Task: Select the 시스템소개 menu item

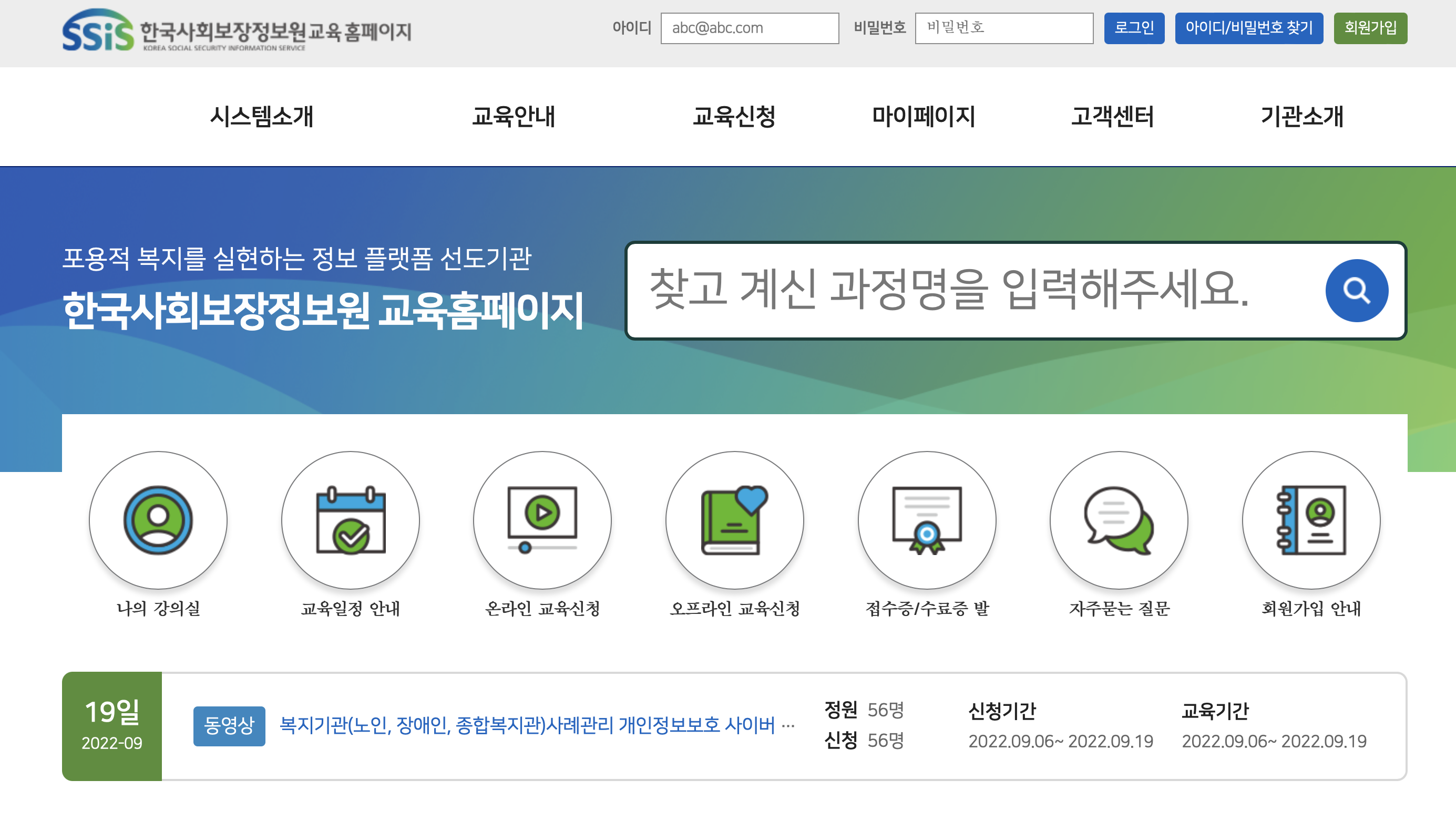Action: (x=263, y=118)
